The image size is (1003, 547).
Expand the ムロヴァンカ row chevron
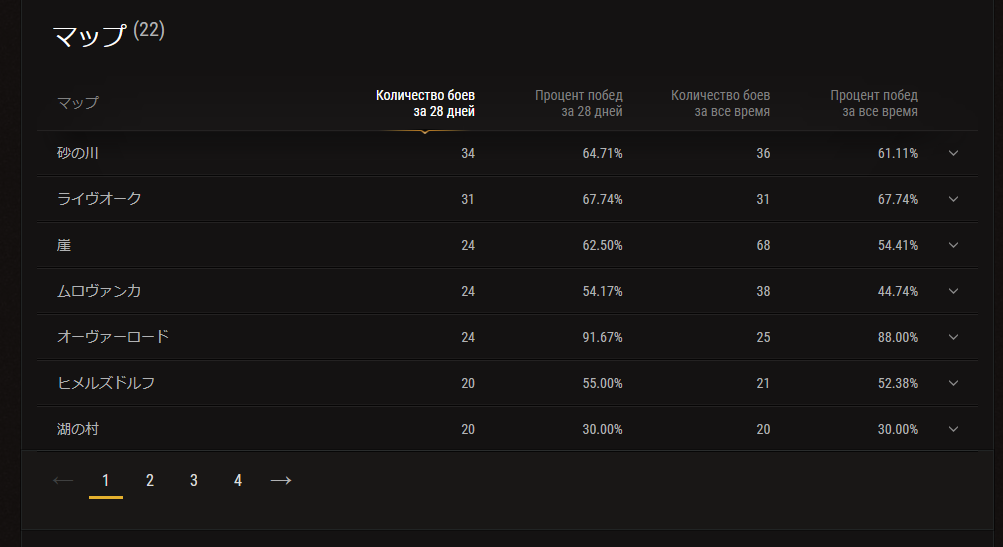pyautogui.click(x=953, y=292)
